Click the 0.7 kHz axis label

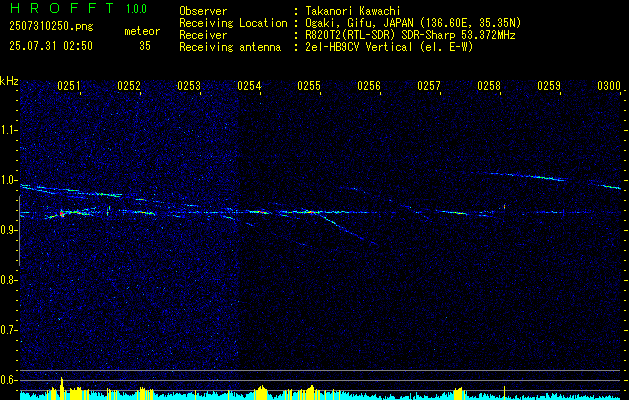coord(9,330)
